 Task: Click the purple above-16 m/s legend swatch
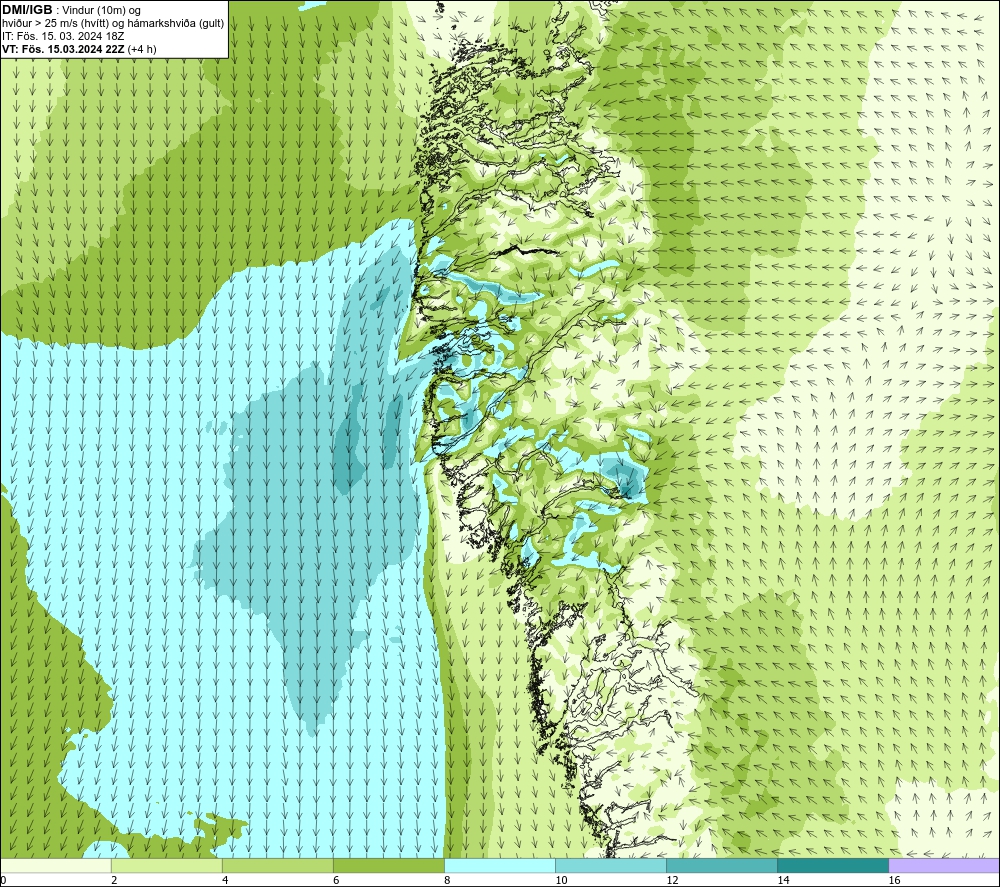point(944,865)
